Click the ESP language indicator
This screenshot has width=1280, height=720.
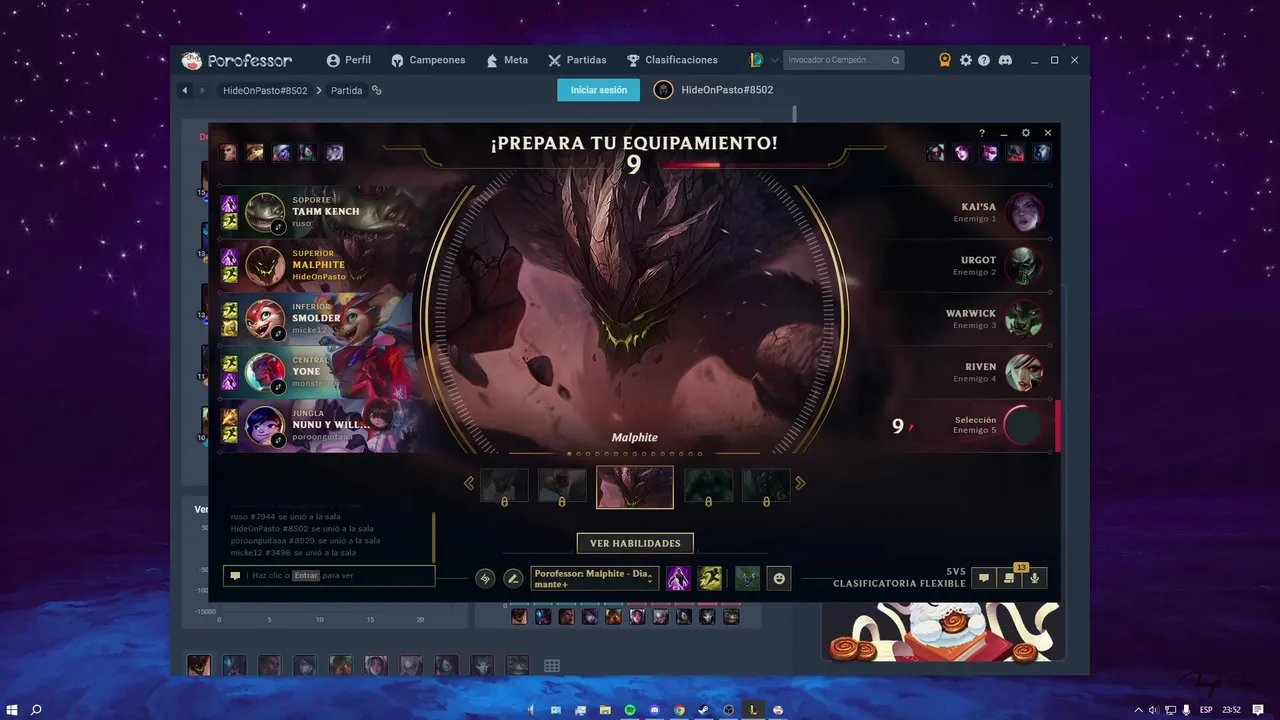pyautogui.click(x=1206, y=710)
